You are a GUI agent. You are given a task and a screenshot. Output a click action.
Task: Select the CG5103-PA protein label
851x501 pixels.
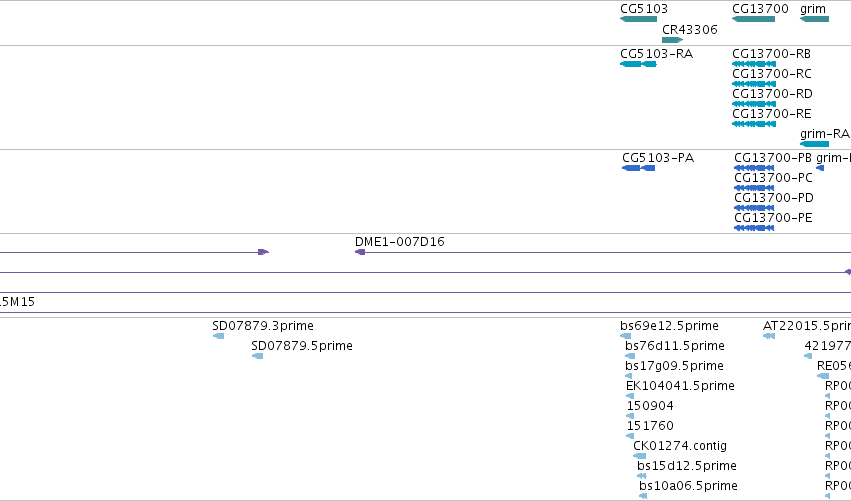(658, 158)
